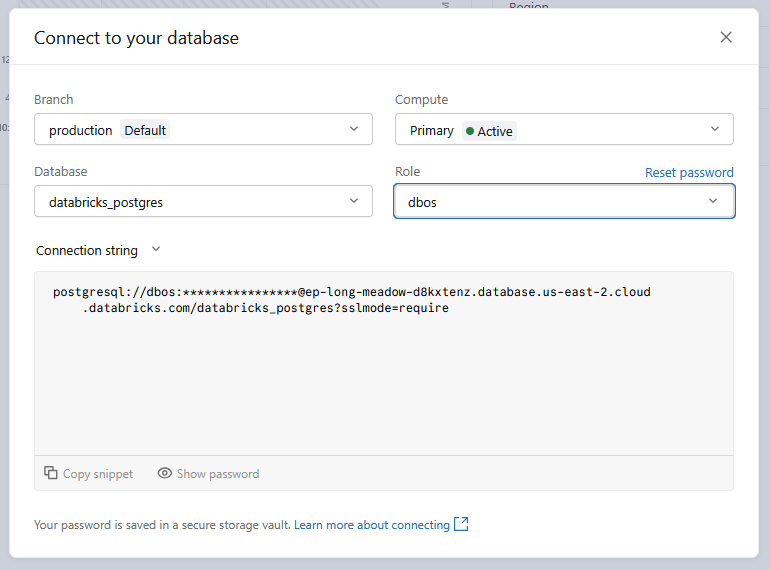770x570 pixels.
Task: Click the chevron arrow in Role selector
Action: [x=713, y=201]
